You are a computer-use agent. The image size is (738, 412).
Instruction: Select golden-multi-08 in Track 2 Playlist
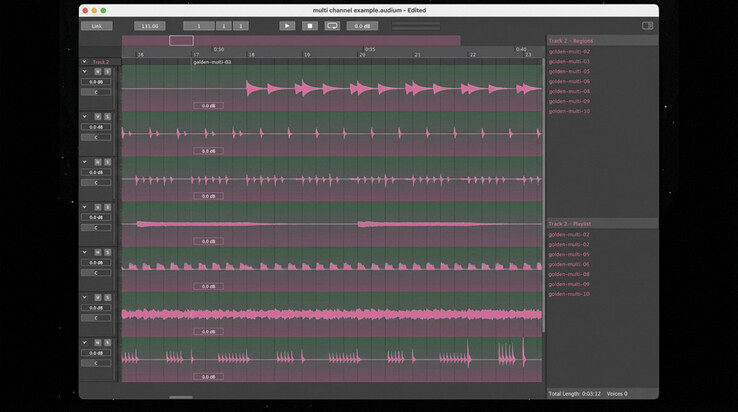[x=569, y=274]
